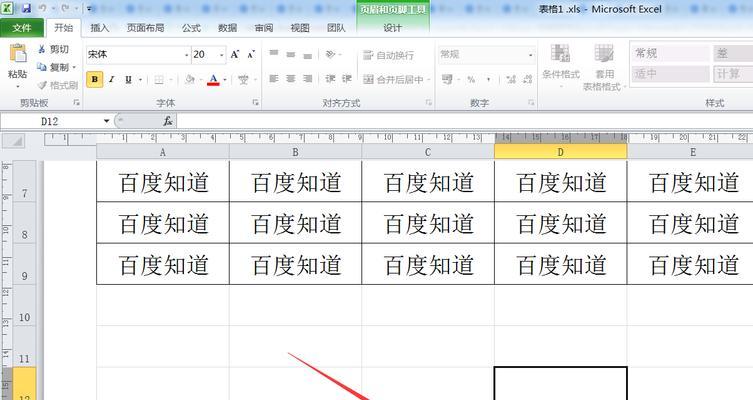The height and width of the screenshot is (400, 753).
Task: Click the Insert Function fx icon
Action: click(168, 121)
